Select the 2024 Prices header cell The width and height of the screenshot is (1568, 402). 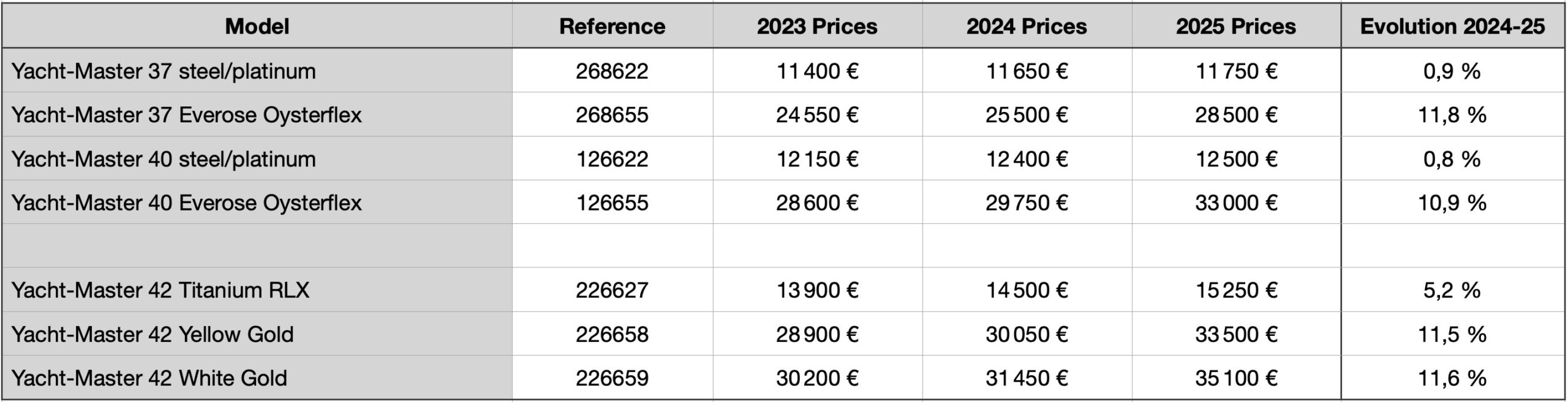(1027, 26)
